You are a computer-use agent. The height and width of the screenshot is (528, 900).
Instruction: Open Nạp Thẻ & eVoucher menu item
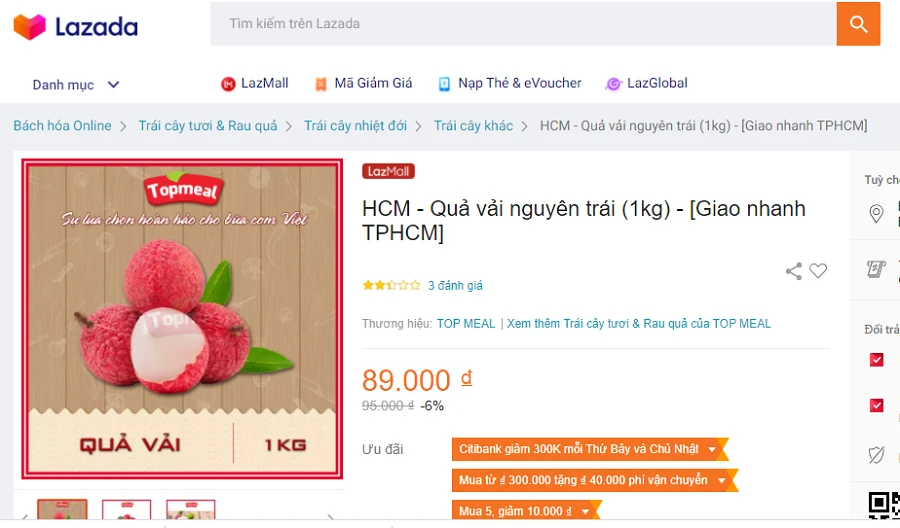point(510,84)
